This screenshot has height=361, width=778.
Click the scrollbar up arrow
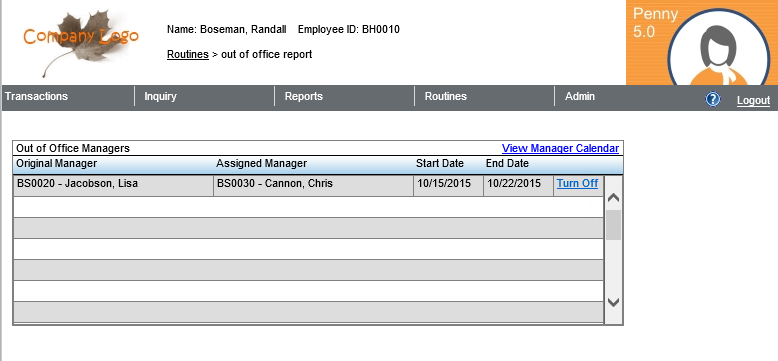point(613,197)
